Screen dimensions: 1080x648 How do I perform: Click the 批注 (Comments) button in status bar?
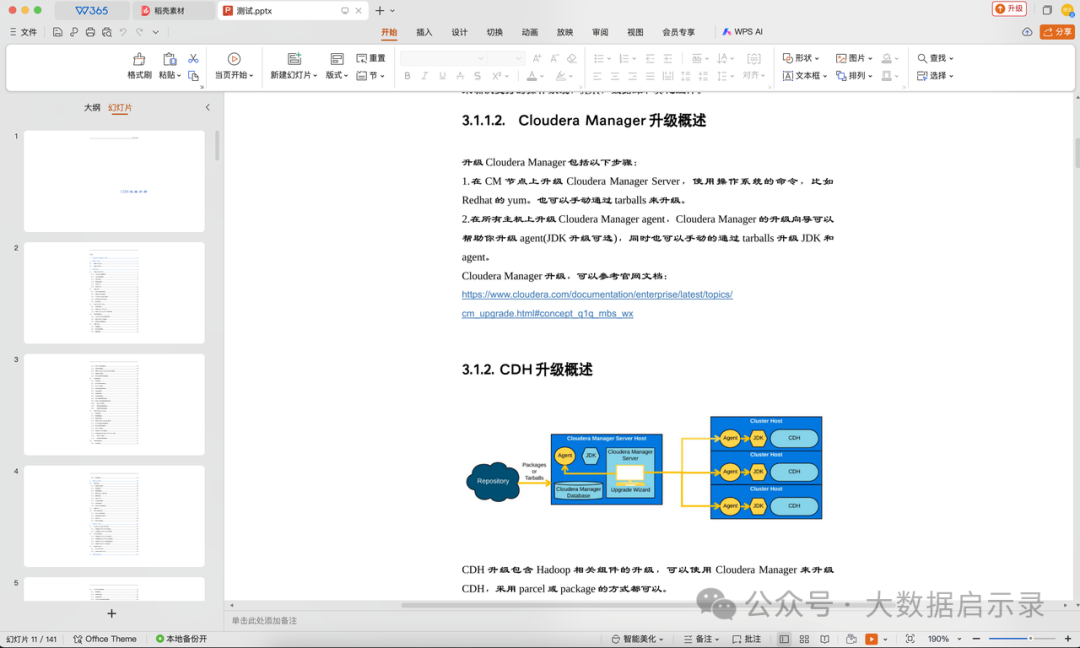pos(747,639)
